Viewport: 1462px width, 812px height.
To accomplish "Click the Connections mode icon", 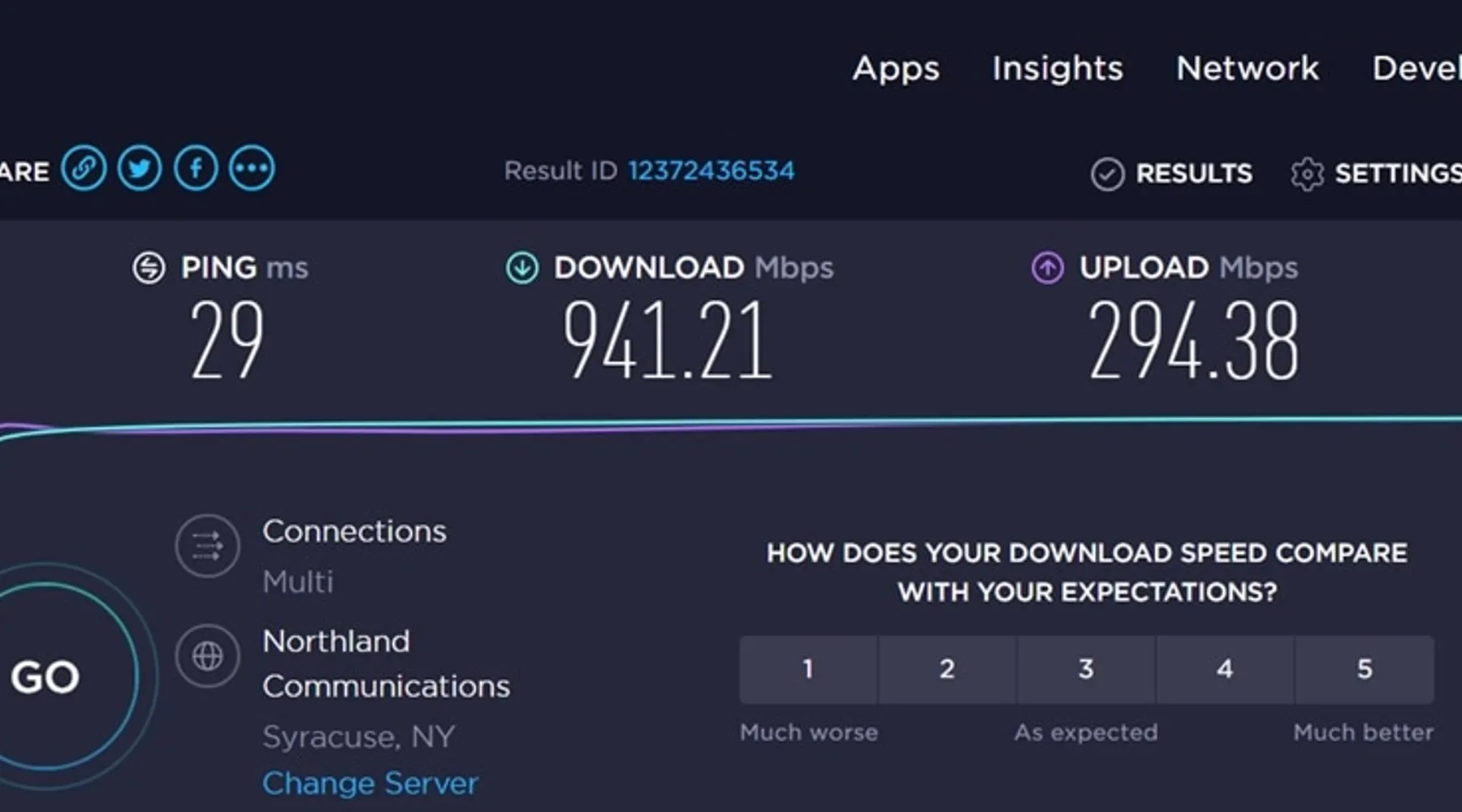I will tap(207, 546).
